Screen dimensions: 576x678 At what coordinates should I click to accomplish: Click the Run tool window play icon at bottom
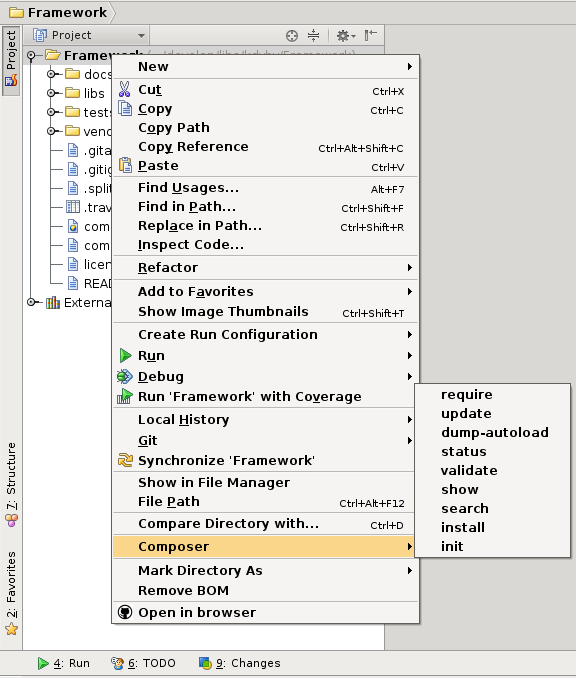coord(43,663)
